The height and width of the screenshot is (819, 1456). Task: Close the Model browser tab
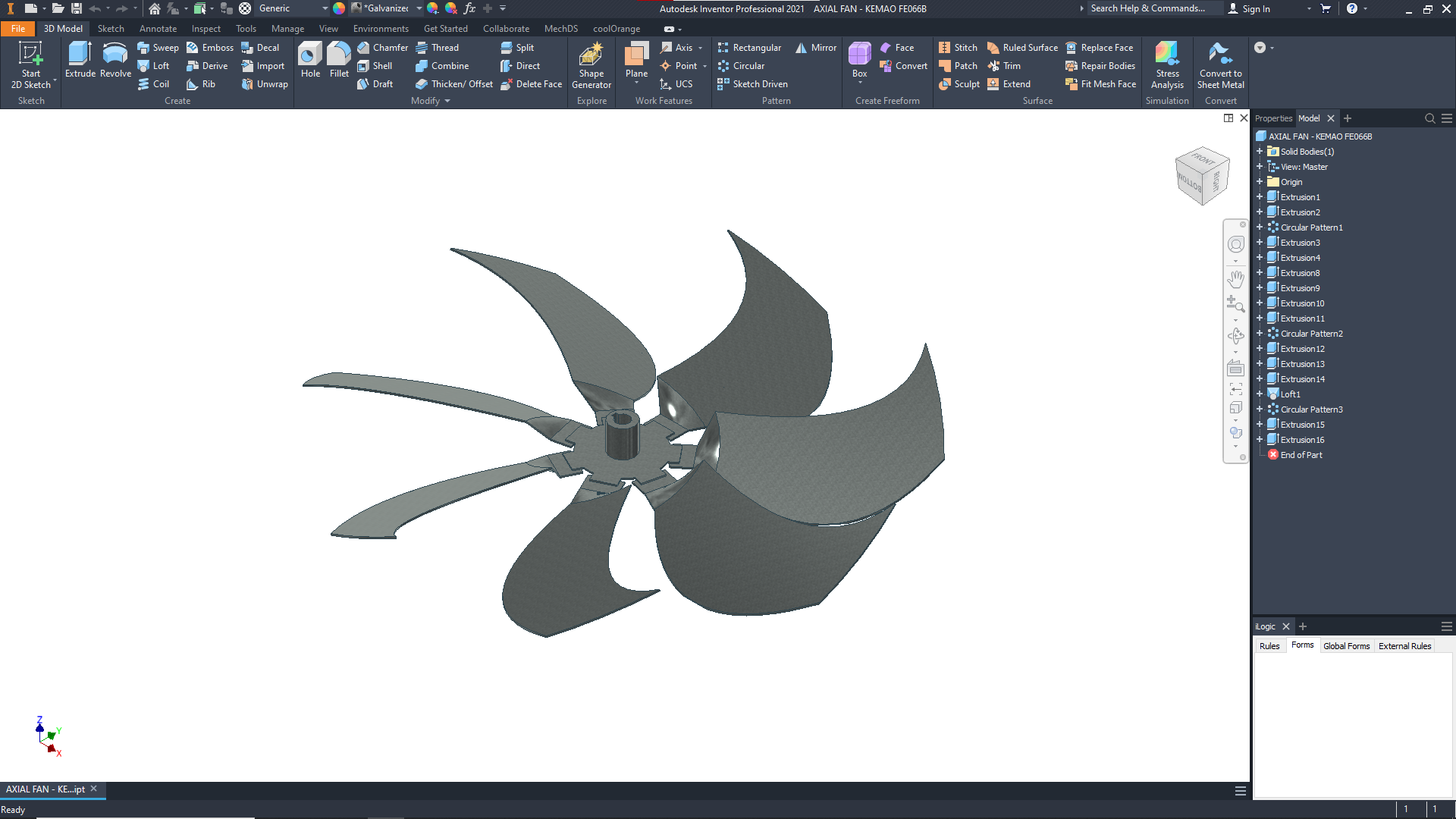[1331, 118]
